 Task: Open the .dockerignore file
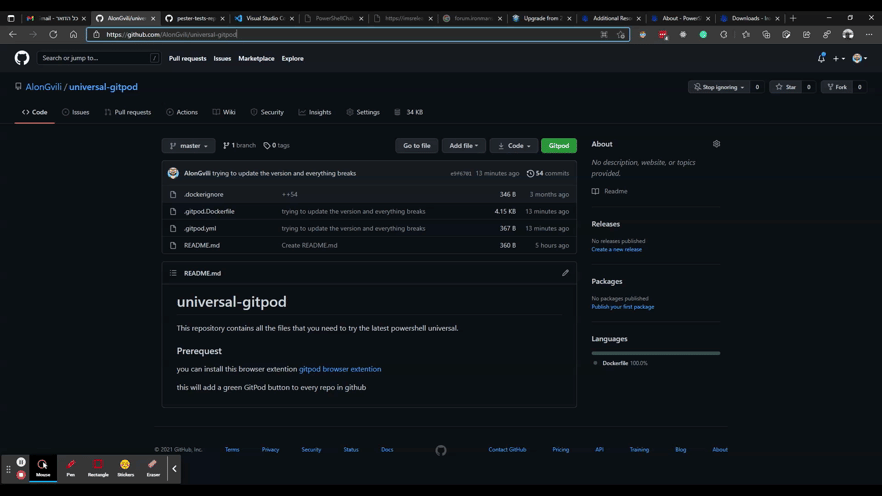pyautogui.click(x=204, y=195)
